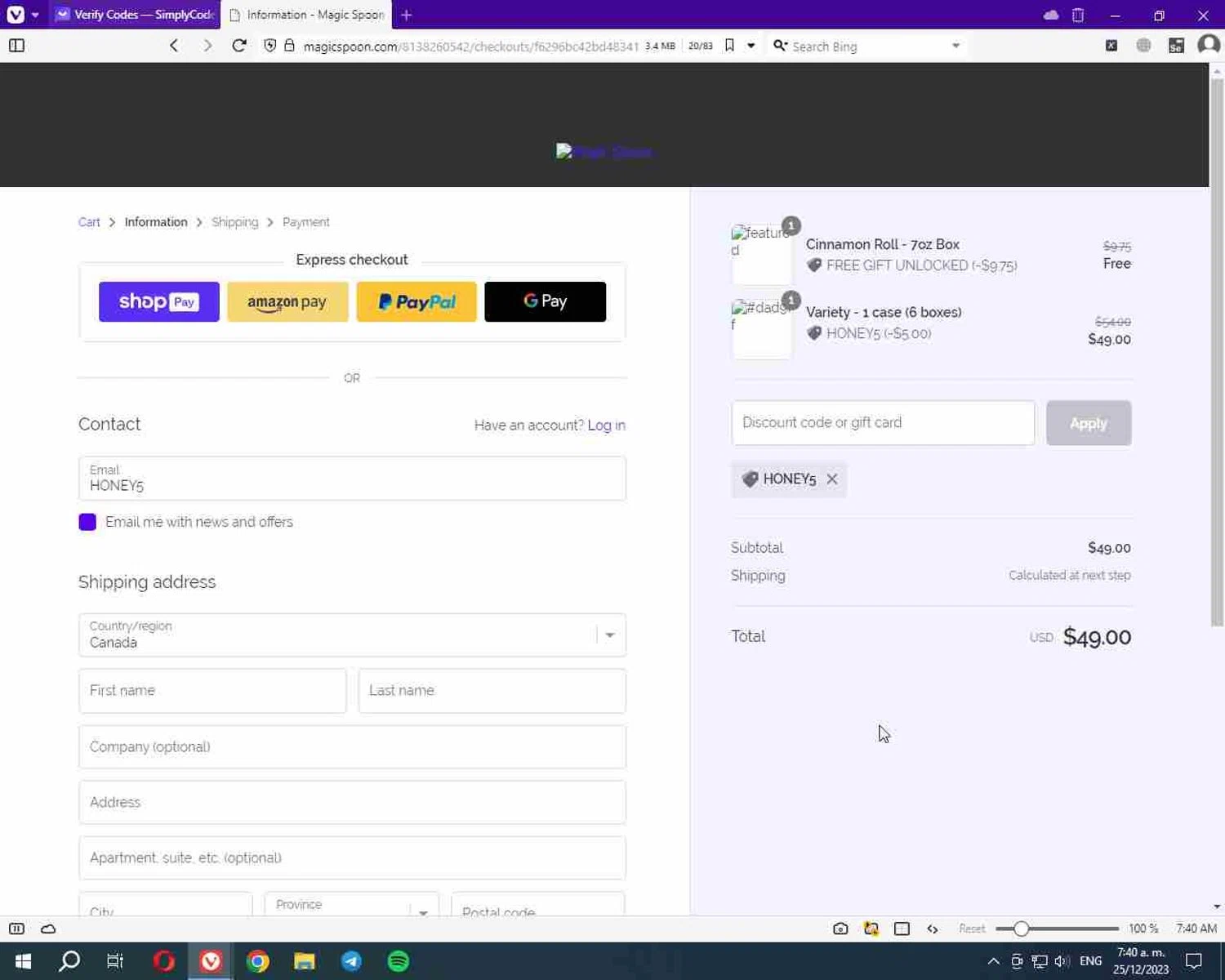Screen dimensions: 1225x980
Task: Launch Telegram from the taskbar
Action: [x=351, y=961]
